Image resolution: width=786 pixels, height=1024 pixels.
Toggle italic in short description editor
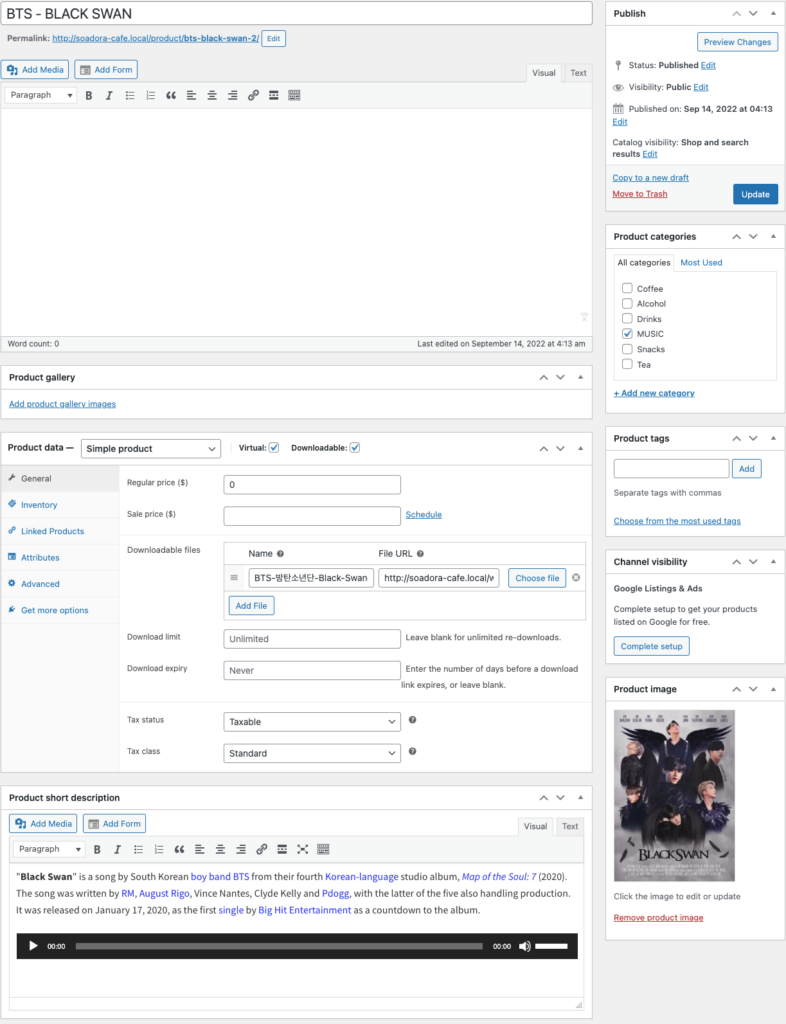click(118, 849)
